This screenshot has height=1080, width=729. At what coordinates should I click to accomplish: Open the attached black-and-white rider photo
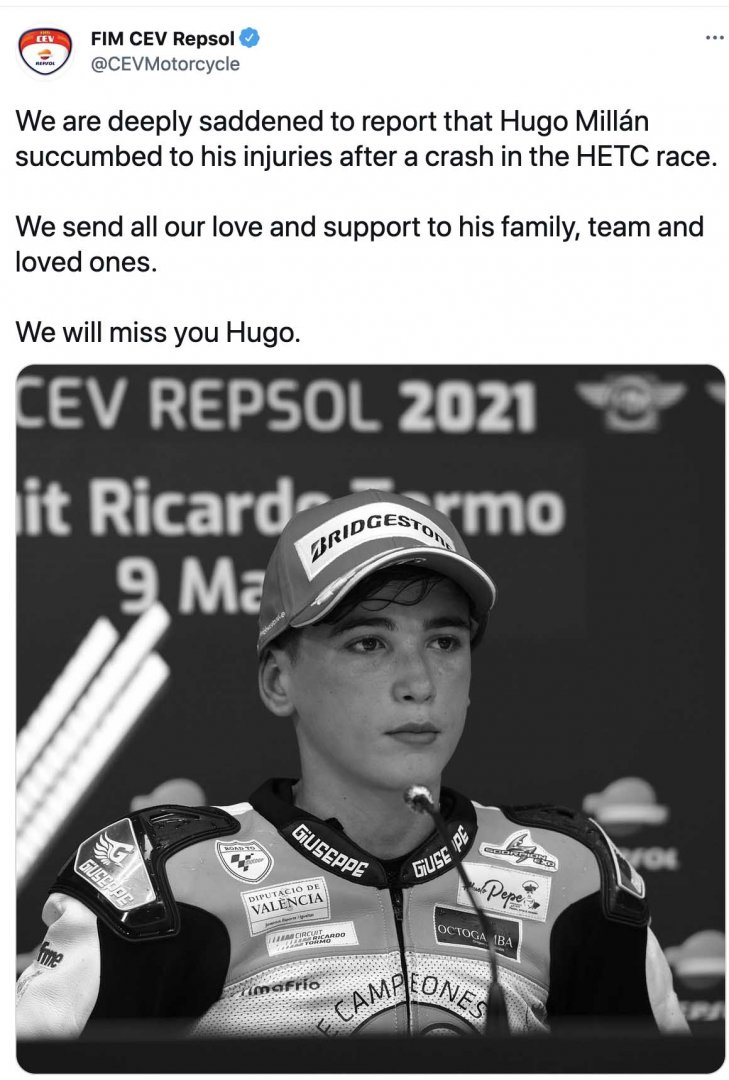pyautogui.click(x=370, y=718)
